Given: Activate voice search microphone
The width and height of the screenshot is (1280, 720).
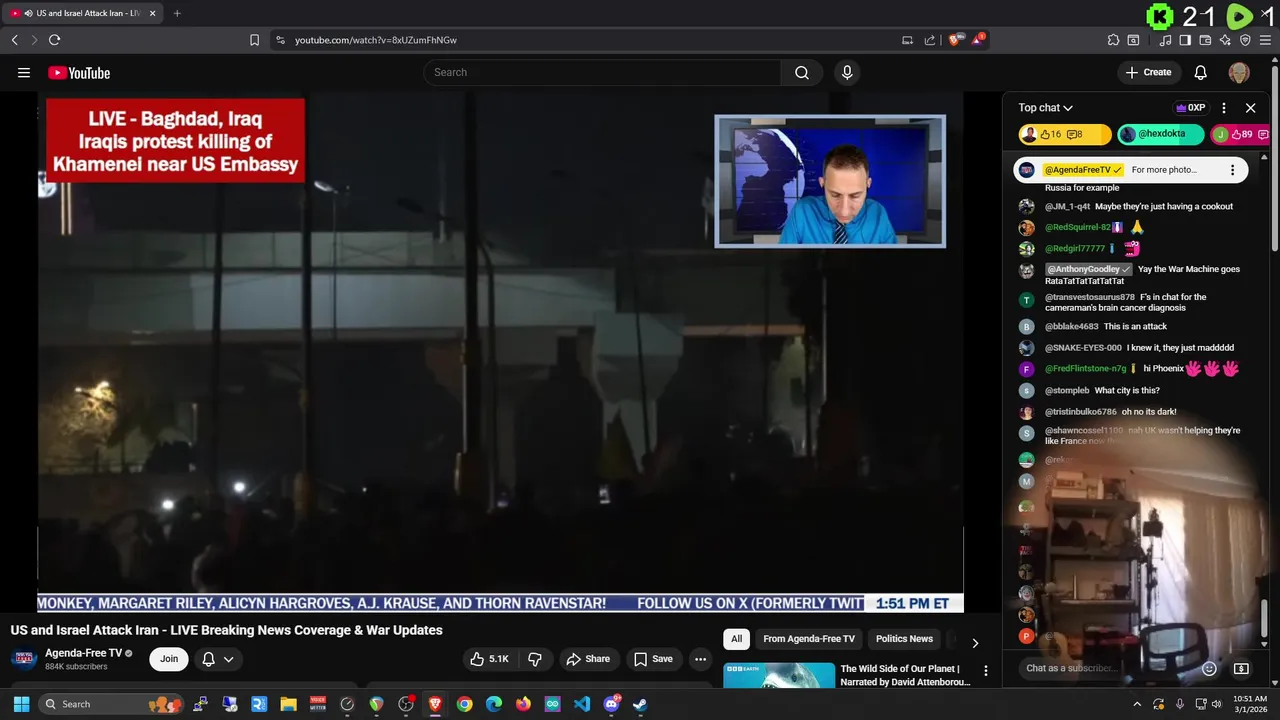Looking at the screenshot, I should [x=847, y=72].
